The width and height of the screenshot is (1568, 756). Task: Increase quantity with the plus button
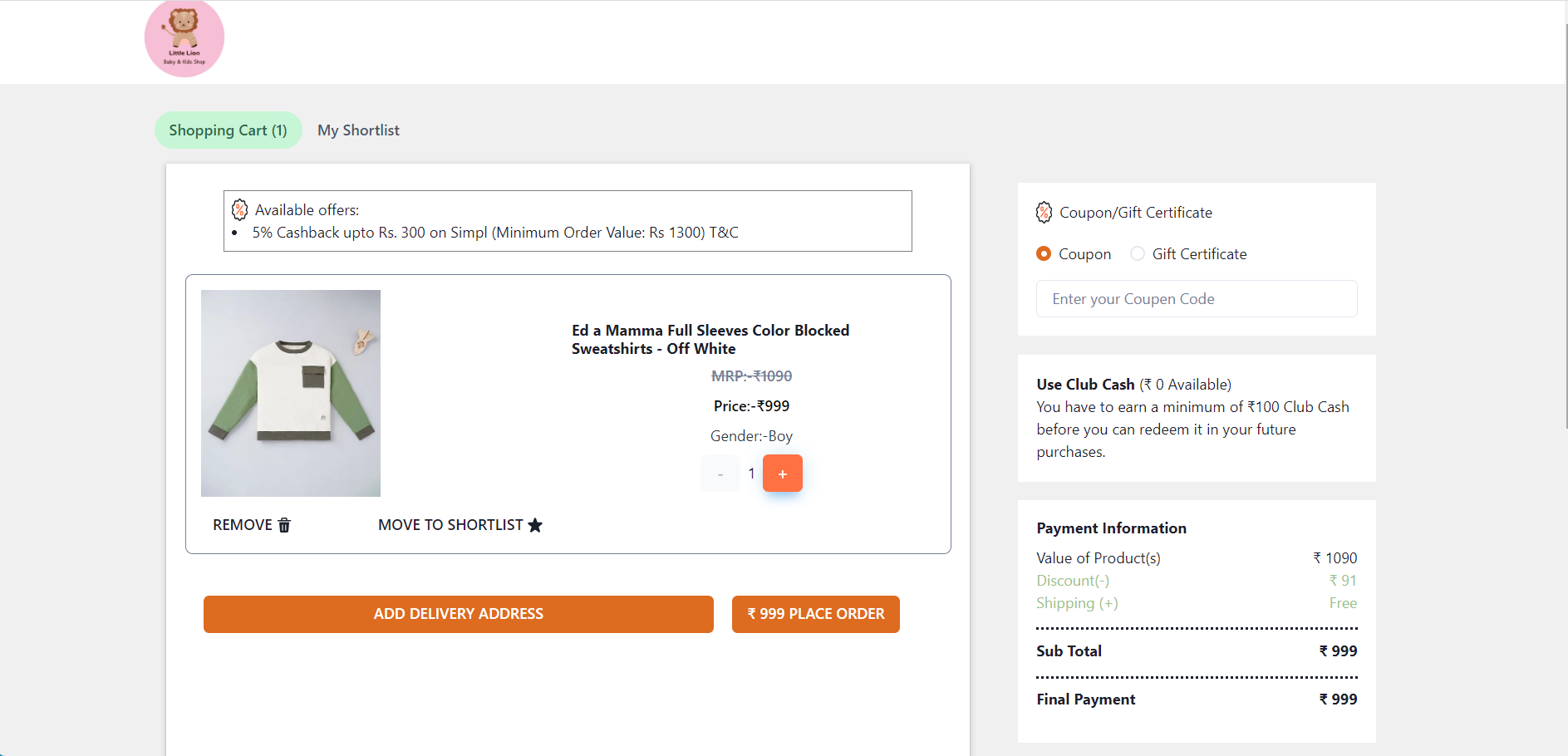click(x=782, y=474)
